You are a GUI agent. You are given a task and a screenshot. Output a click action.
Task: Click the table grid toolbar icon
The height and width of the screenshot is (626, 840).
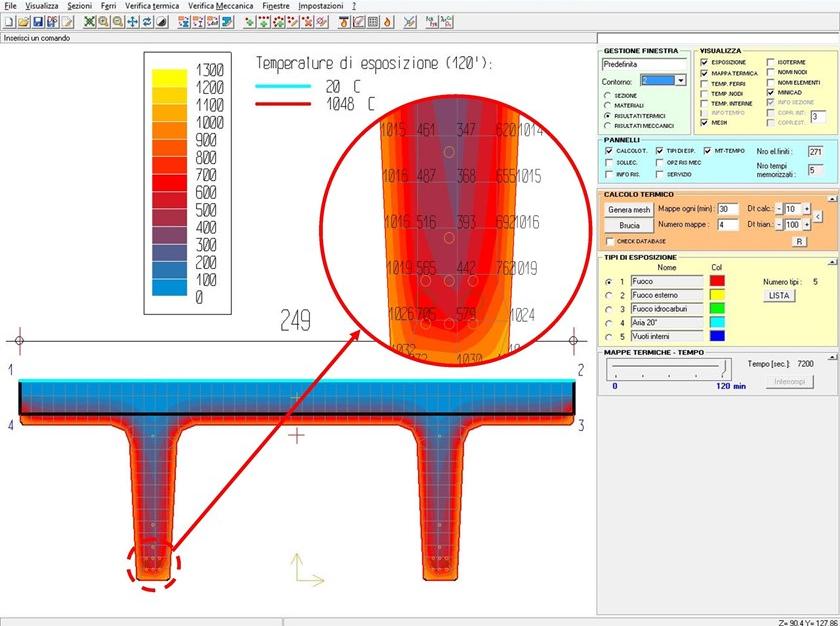point(373,21)
